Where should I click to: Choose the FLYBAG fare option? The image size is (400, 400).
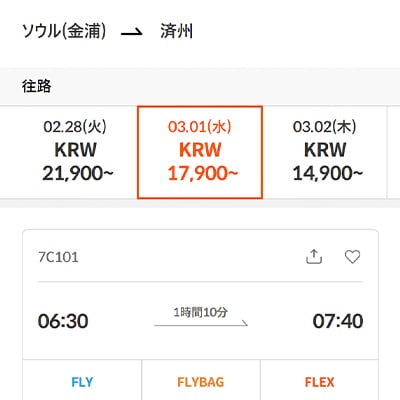tap(201, 382)
